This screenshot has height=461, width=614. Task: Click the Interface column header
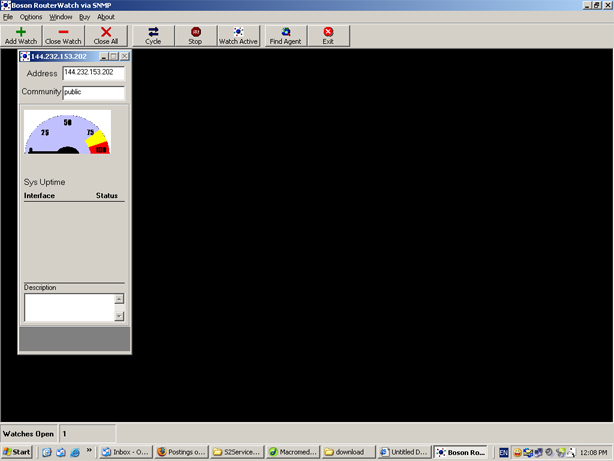click(39, 195)
